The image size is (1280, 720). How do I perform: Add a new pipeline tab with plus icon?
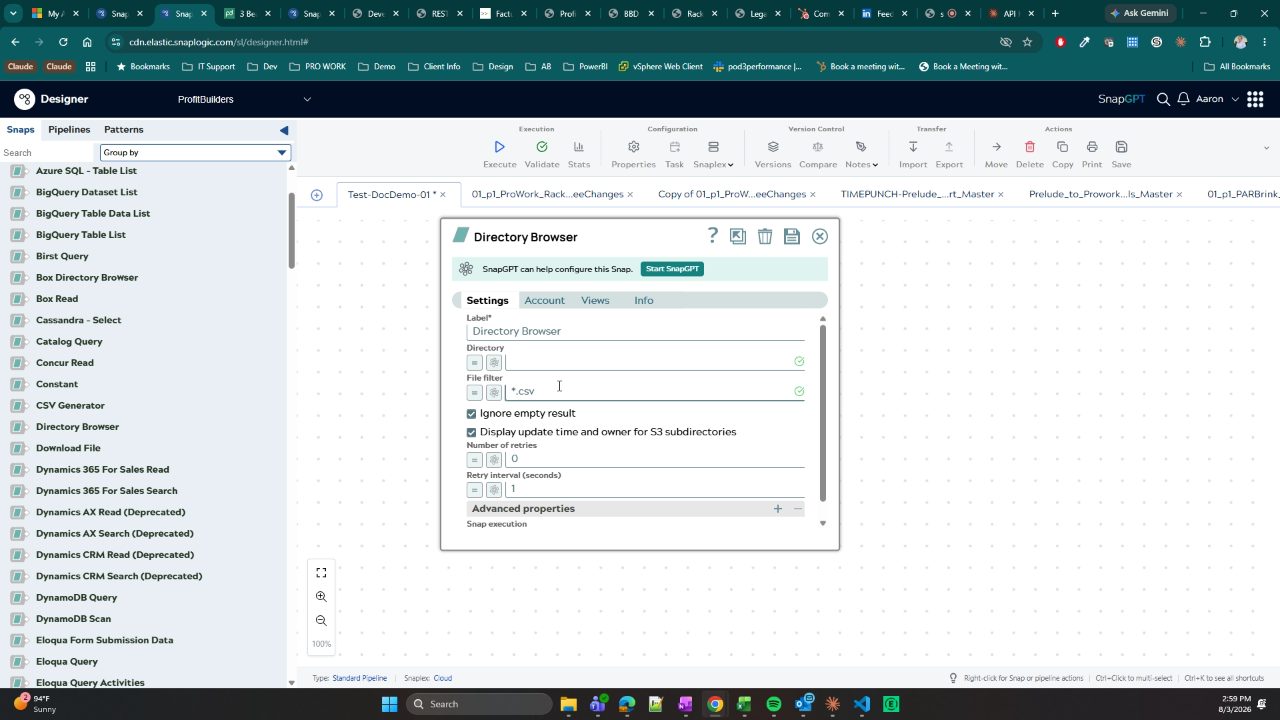coord(317,195)
